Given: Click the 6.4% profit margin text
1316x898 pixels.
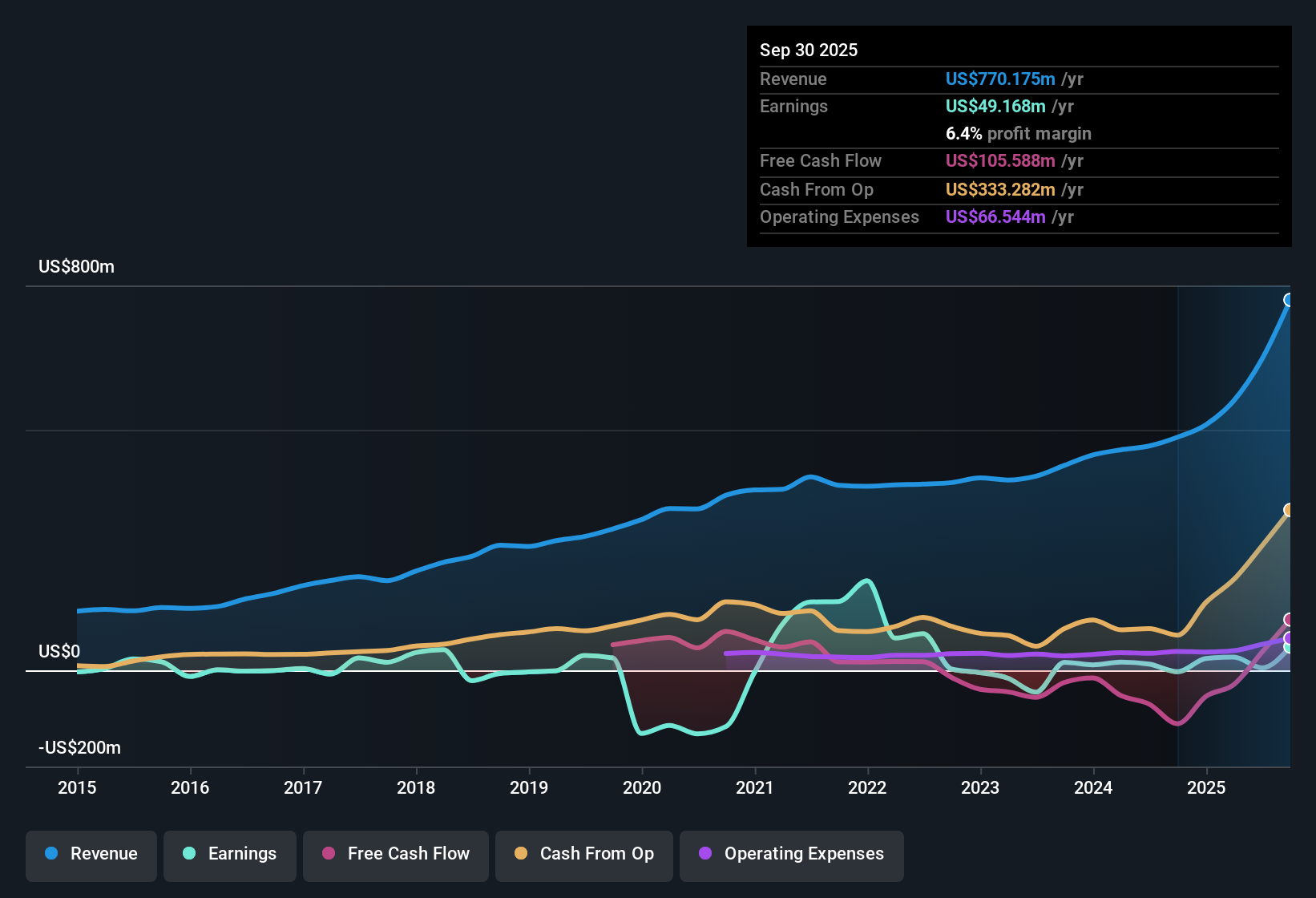Looking at the screenshot, I should pyautogui.click(x=1018, y=134).
